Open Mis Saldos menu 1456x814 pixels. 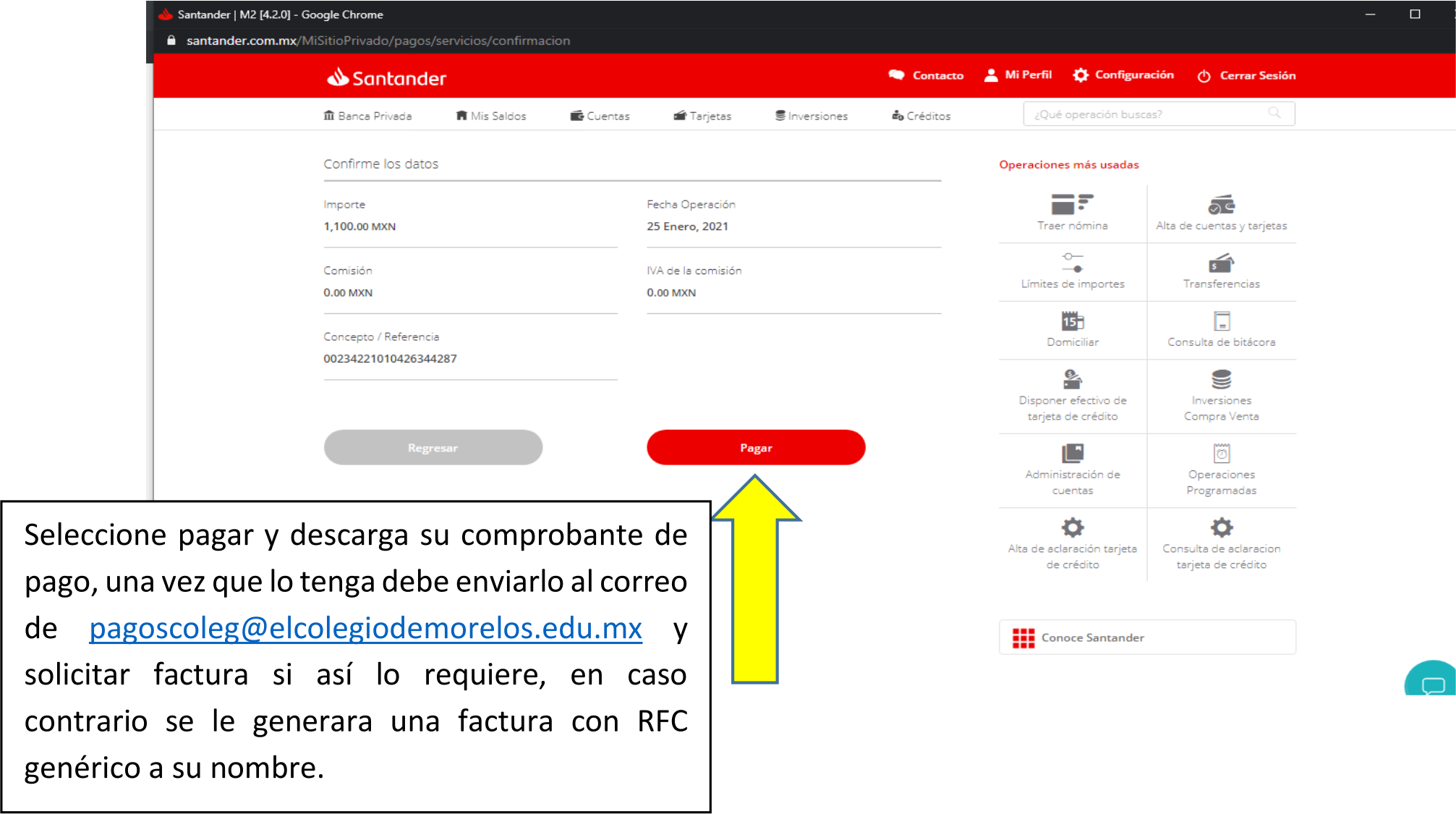coord(491,116)
